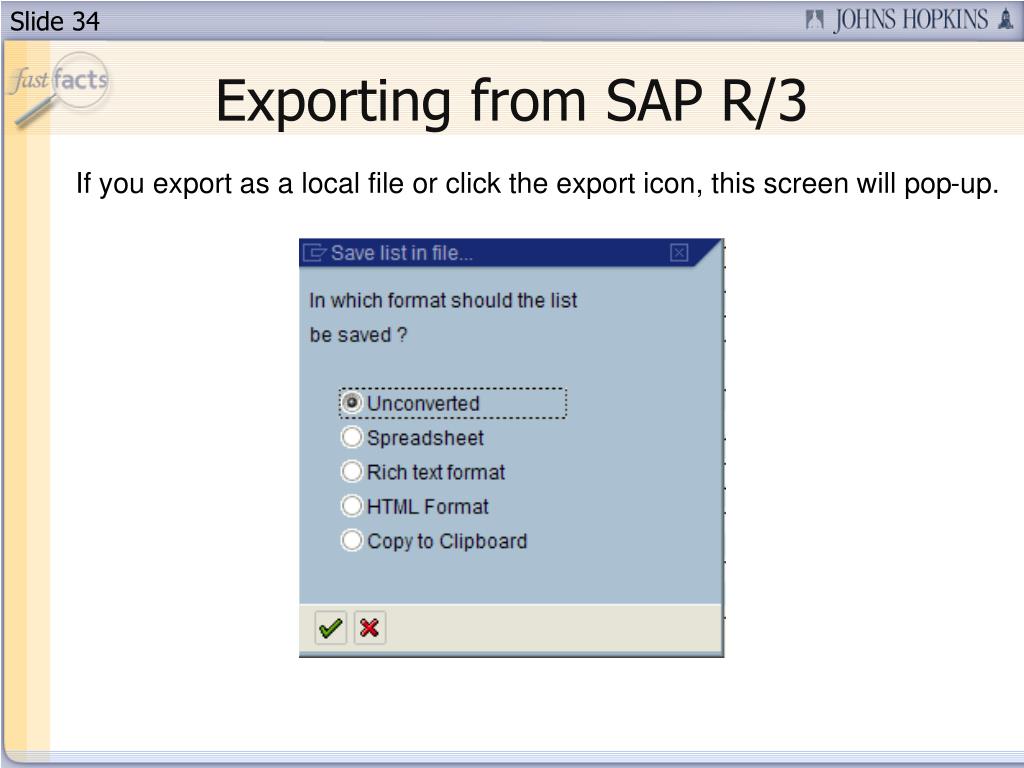
Task: Click the 'Exporting from SAP R/3' heading
Action: click(x=511, y=100)
